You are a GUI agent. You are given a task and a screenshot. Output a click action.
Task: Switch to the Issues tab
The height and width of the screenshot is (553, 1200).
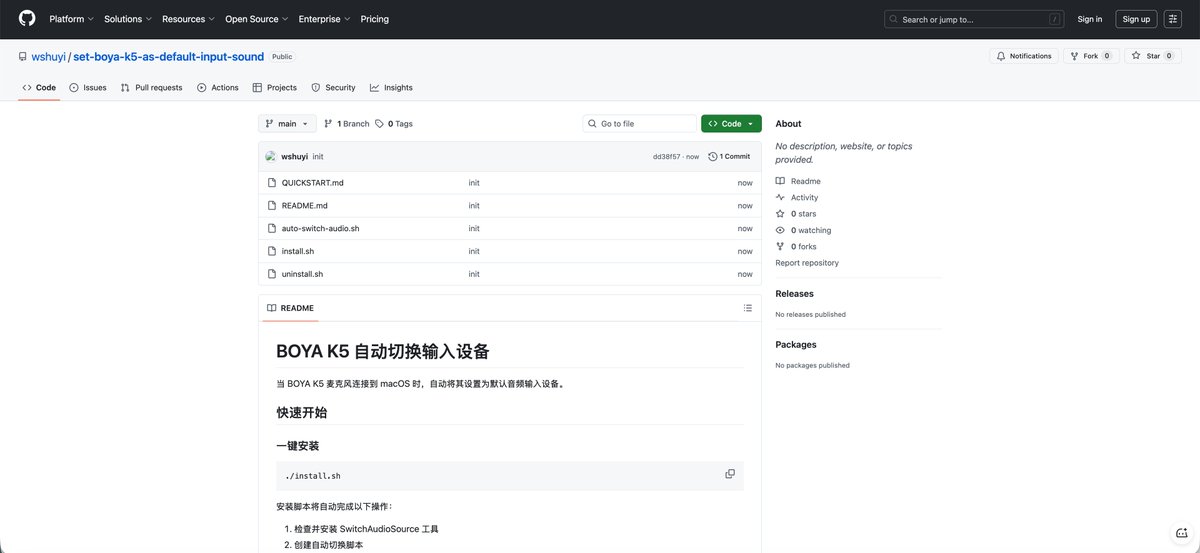[88, 87]
